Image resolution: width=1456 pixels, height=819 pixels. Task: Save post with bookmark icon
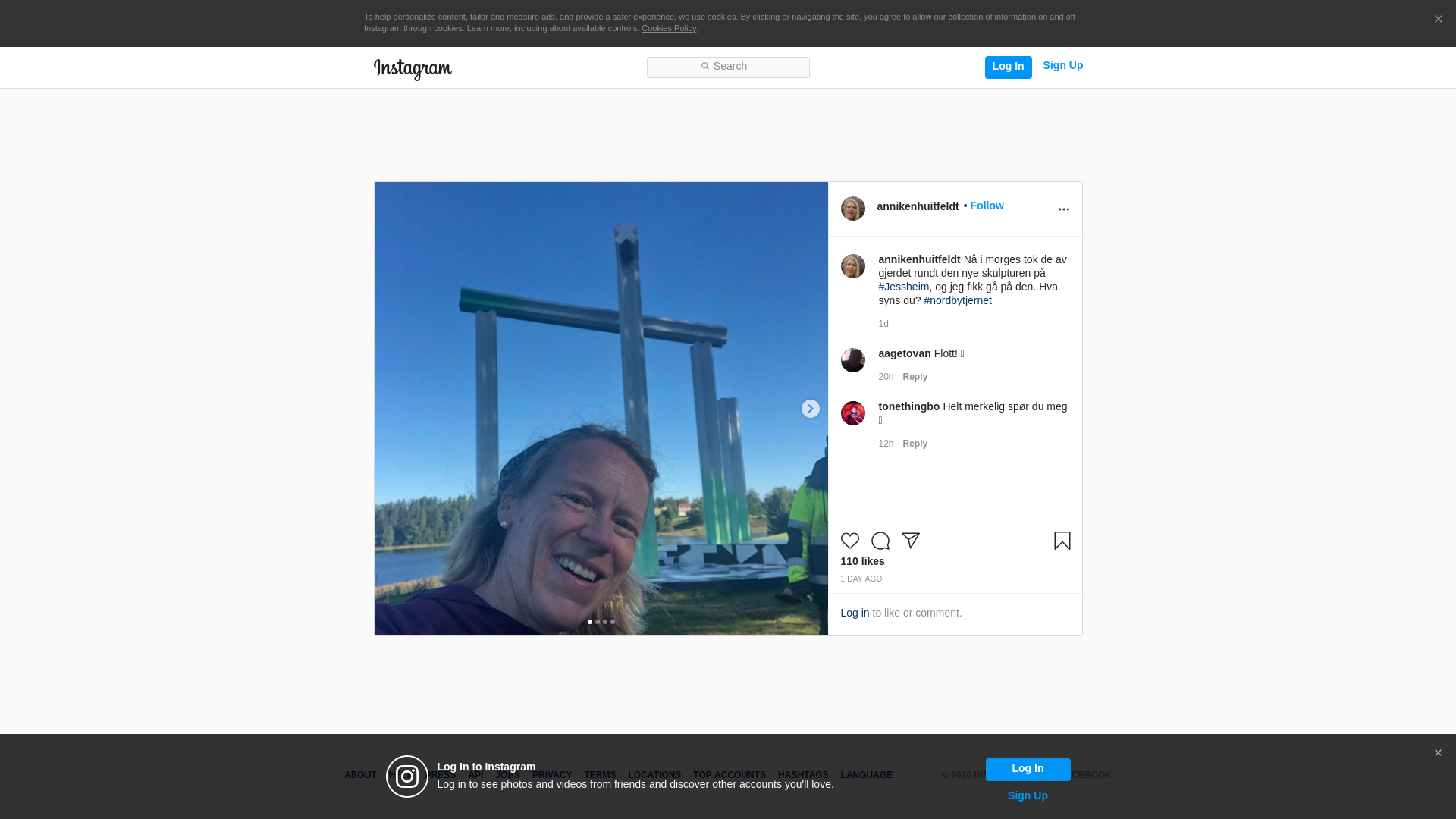1062,541
